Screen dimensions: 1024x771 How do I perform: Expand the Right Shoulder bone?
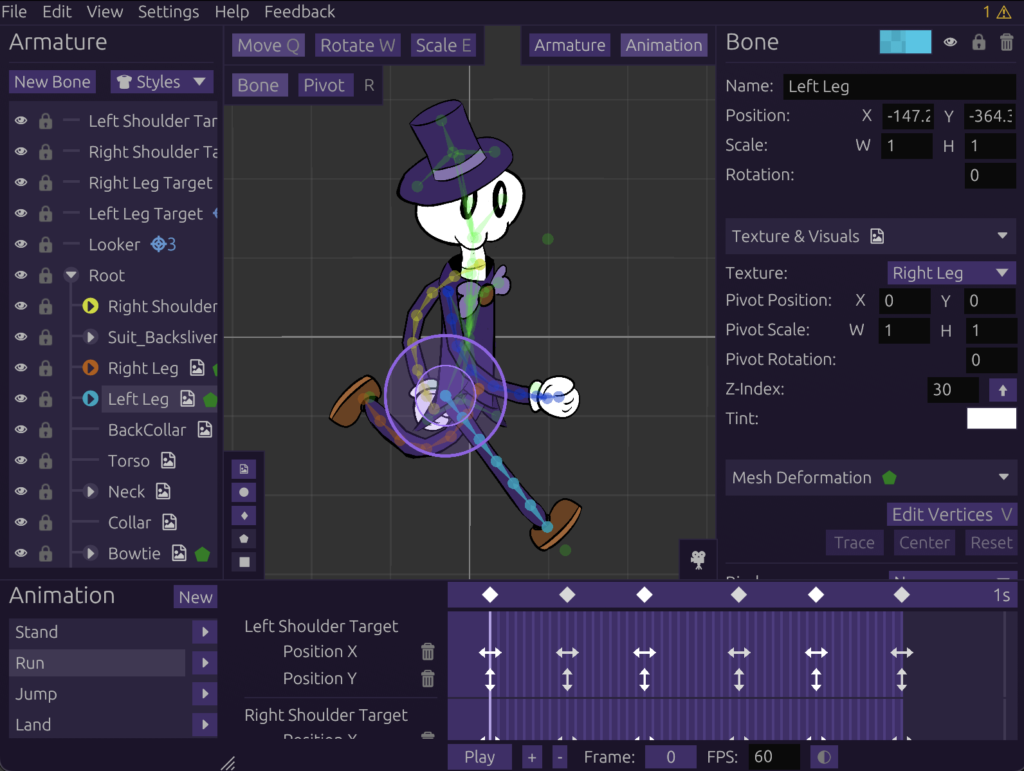pos(90,306)
